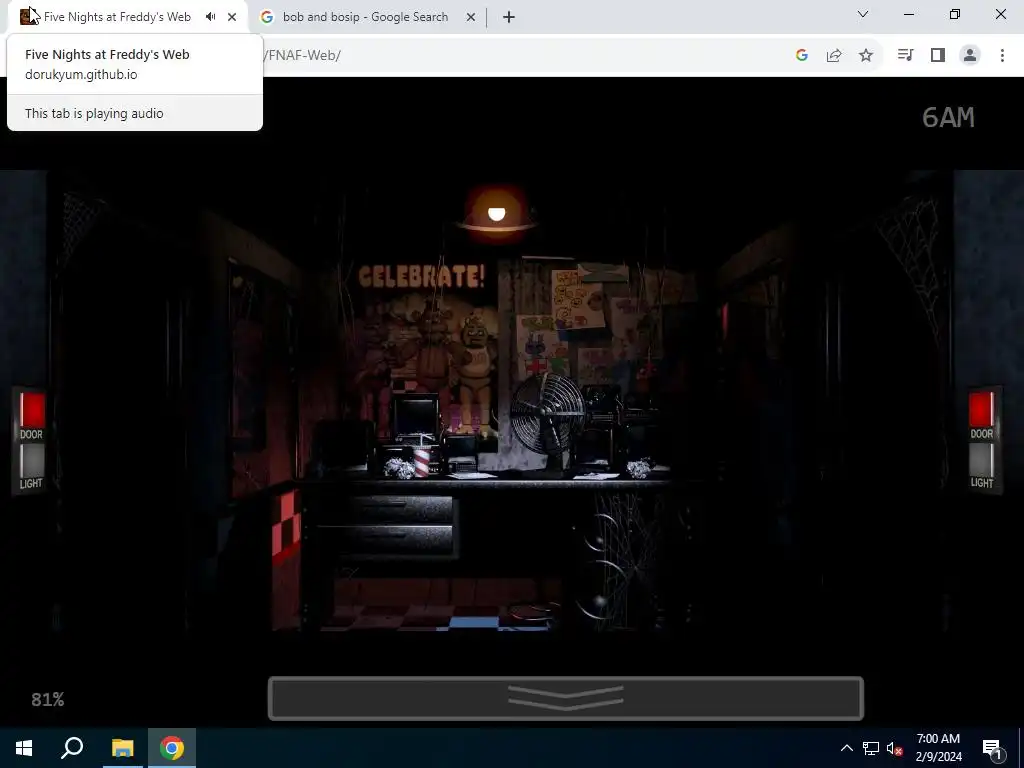Bookmark this page with star icon
Viewport: 1024px width, 768px height.
point(866,56)
